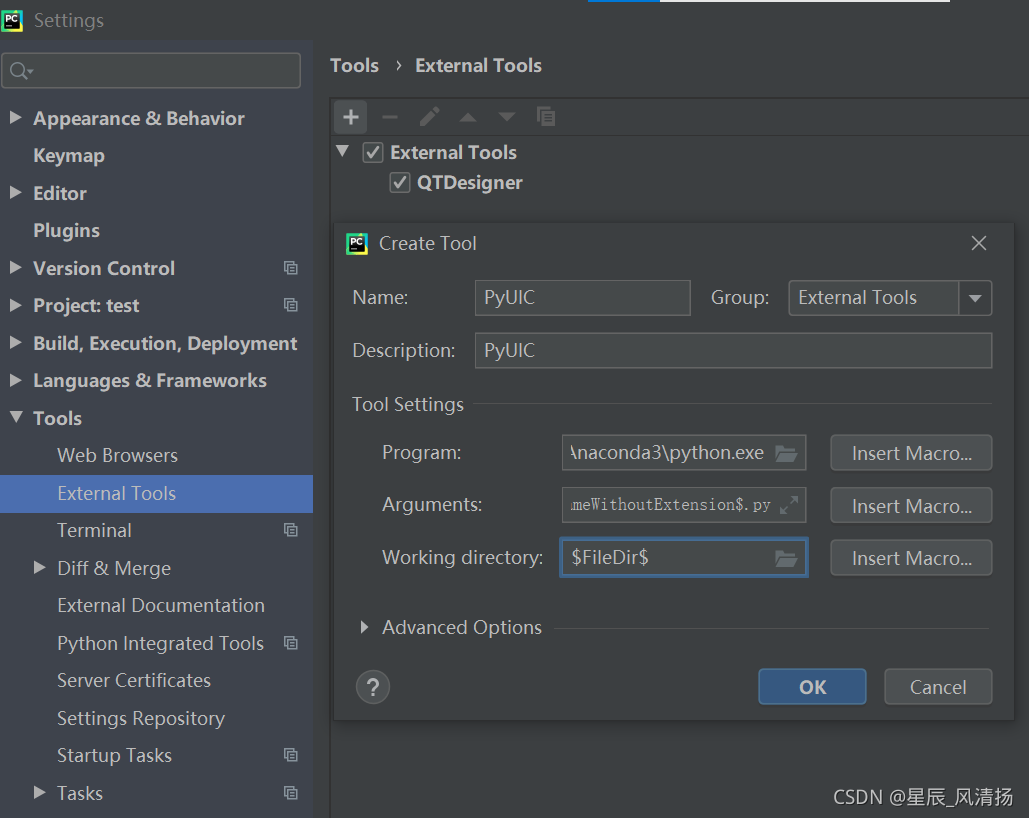
Task: Click project-level icon beside Terminal
Action: 291,530
